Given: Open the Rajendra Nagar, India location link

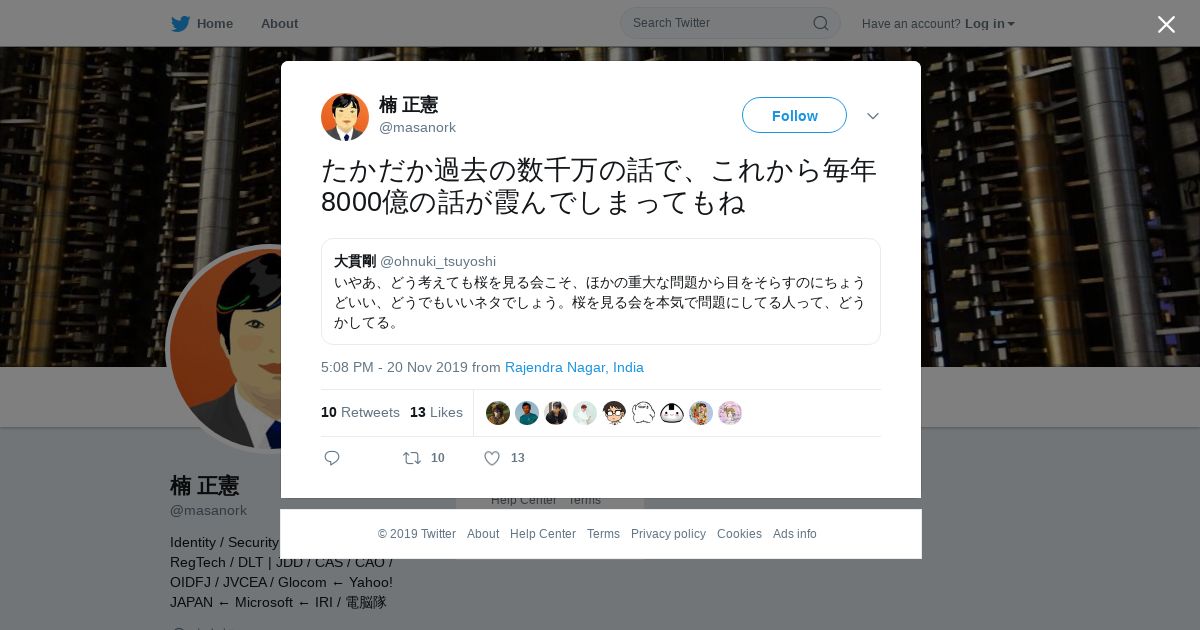Looking at the screenshot, I should pos(574,367).
